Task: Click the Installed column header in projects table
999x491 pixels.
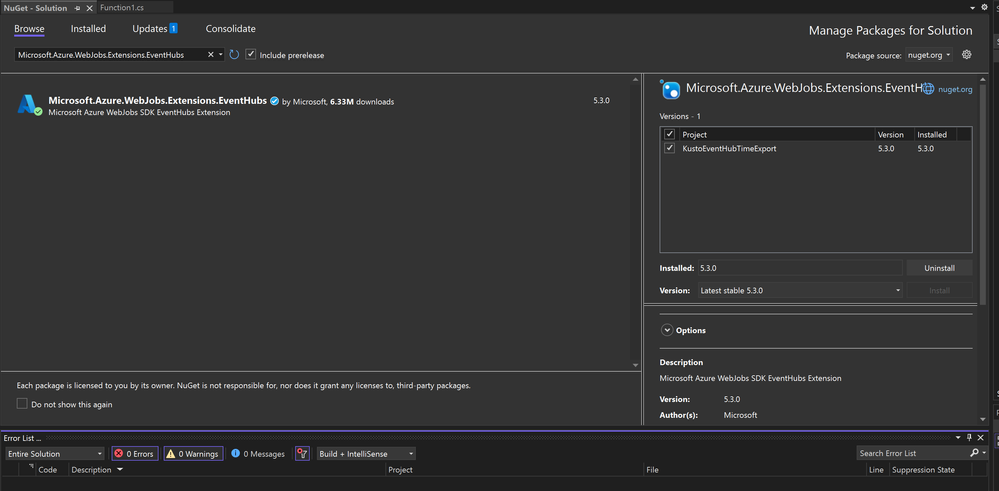Action: click(932, 134)
